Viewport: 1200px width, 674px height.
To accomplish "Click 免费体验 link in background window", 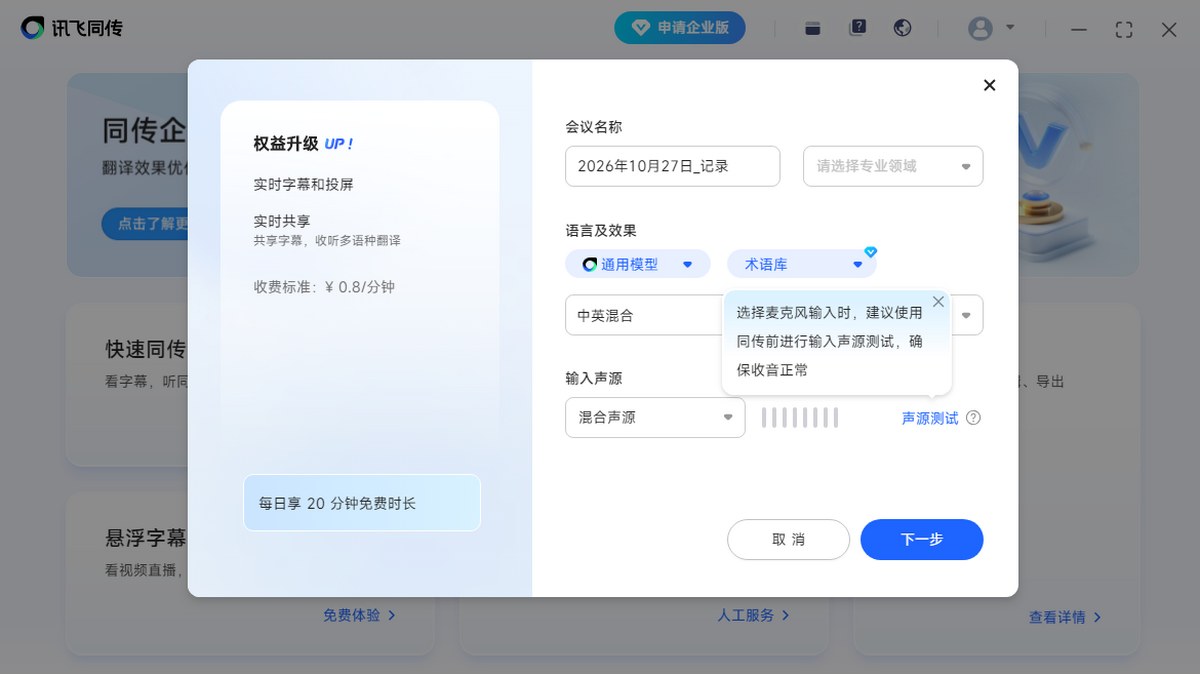I will (x=359, y=615).
